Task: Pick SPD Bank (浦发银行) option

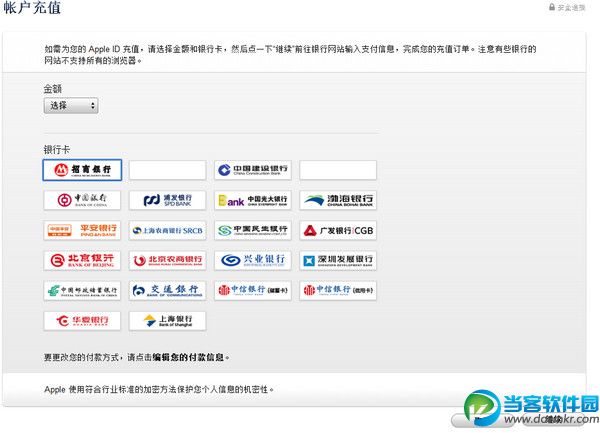Action: pos(168,200)
